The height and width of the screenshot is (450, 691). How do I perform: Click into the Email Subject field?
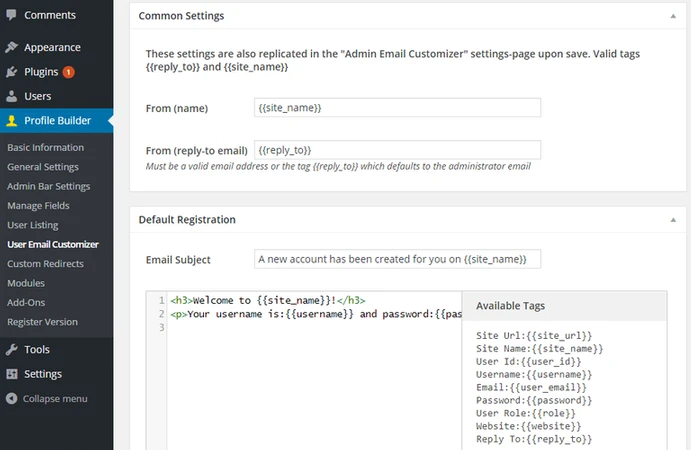click(x=397, y=259)
